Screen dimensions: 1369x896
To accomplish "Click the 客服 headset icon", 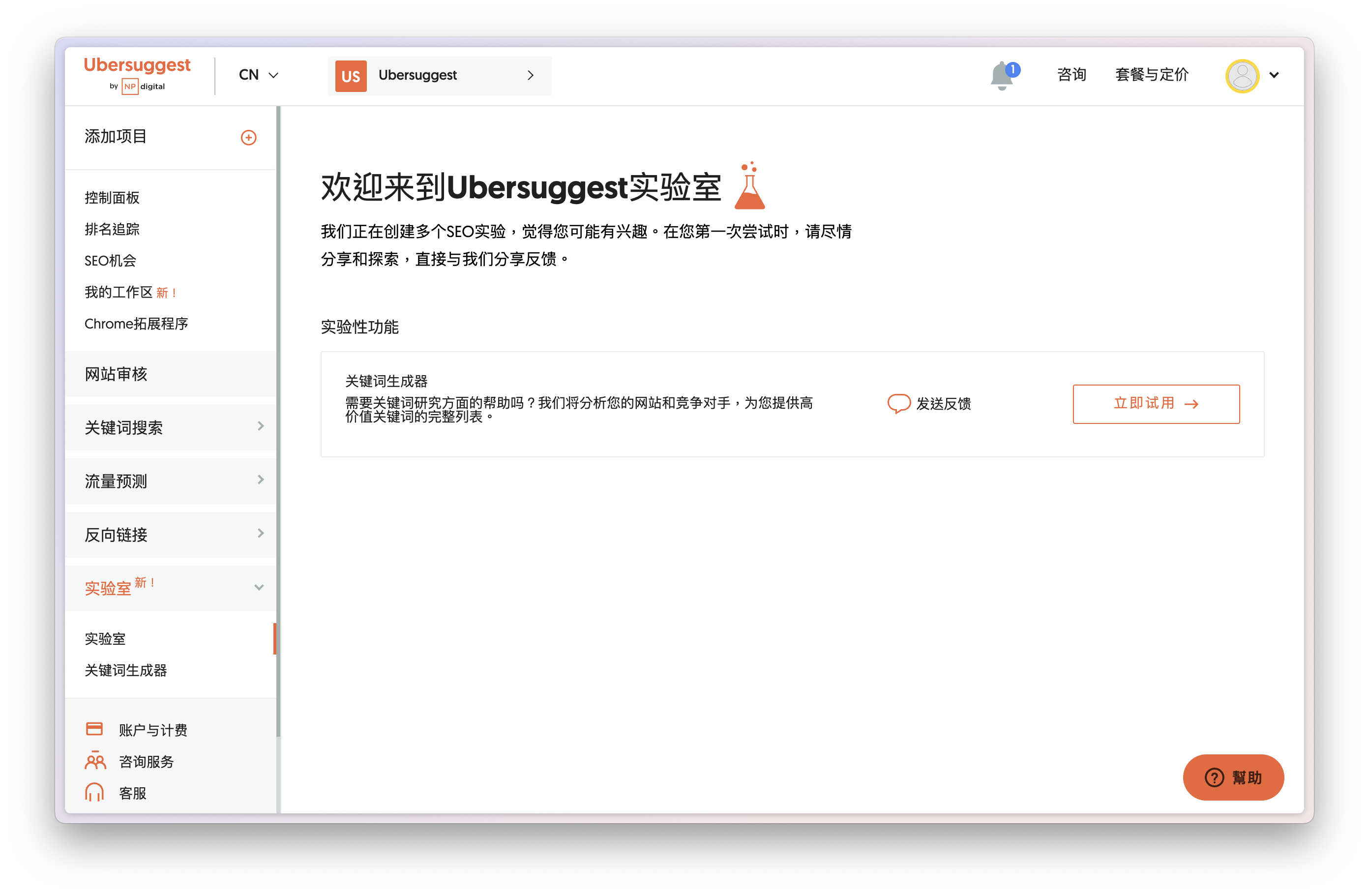I will (x=94, y=792).
